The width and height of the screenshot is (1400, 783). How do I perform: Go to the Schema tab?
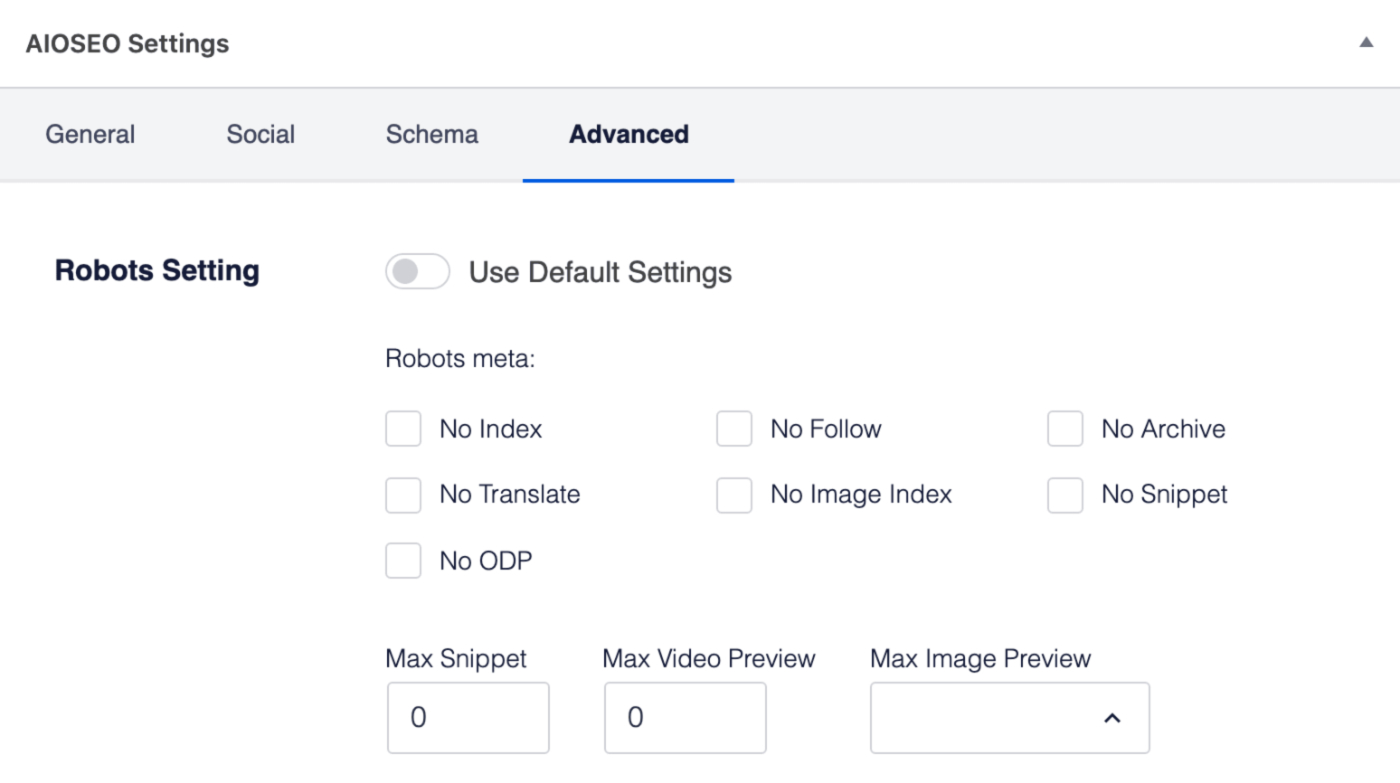click(x=432, y=134)
